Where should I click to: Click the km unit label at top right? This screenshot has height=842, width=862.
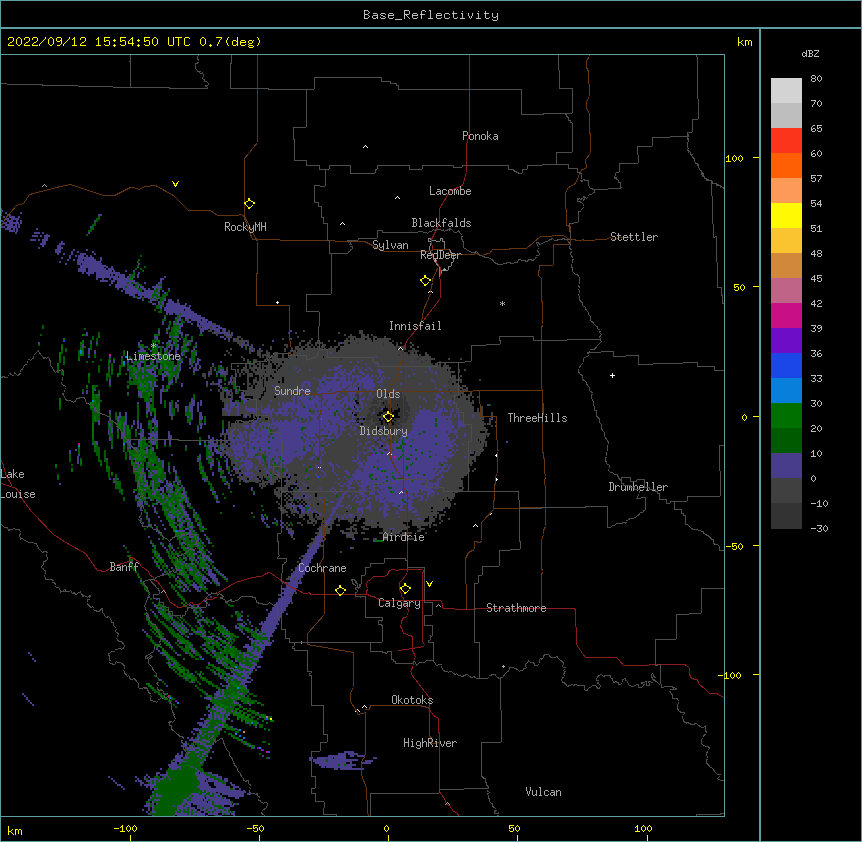(x=745, y=42)
